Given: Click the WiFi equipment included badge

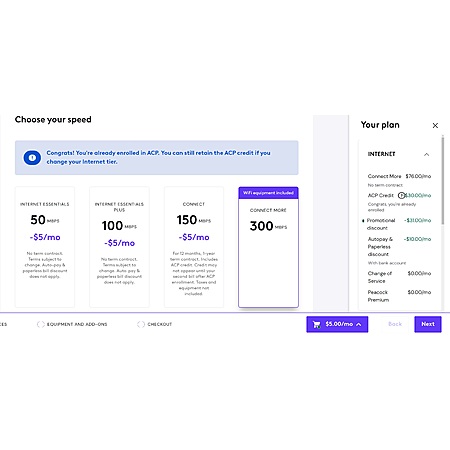Looking at the screenshot, I should click(x=268, y=193).
